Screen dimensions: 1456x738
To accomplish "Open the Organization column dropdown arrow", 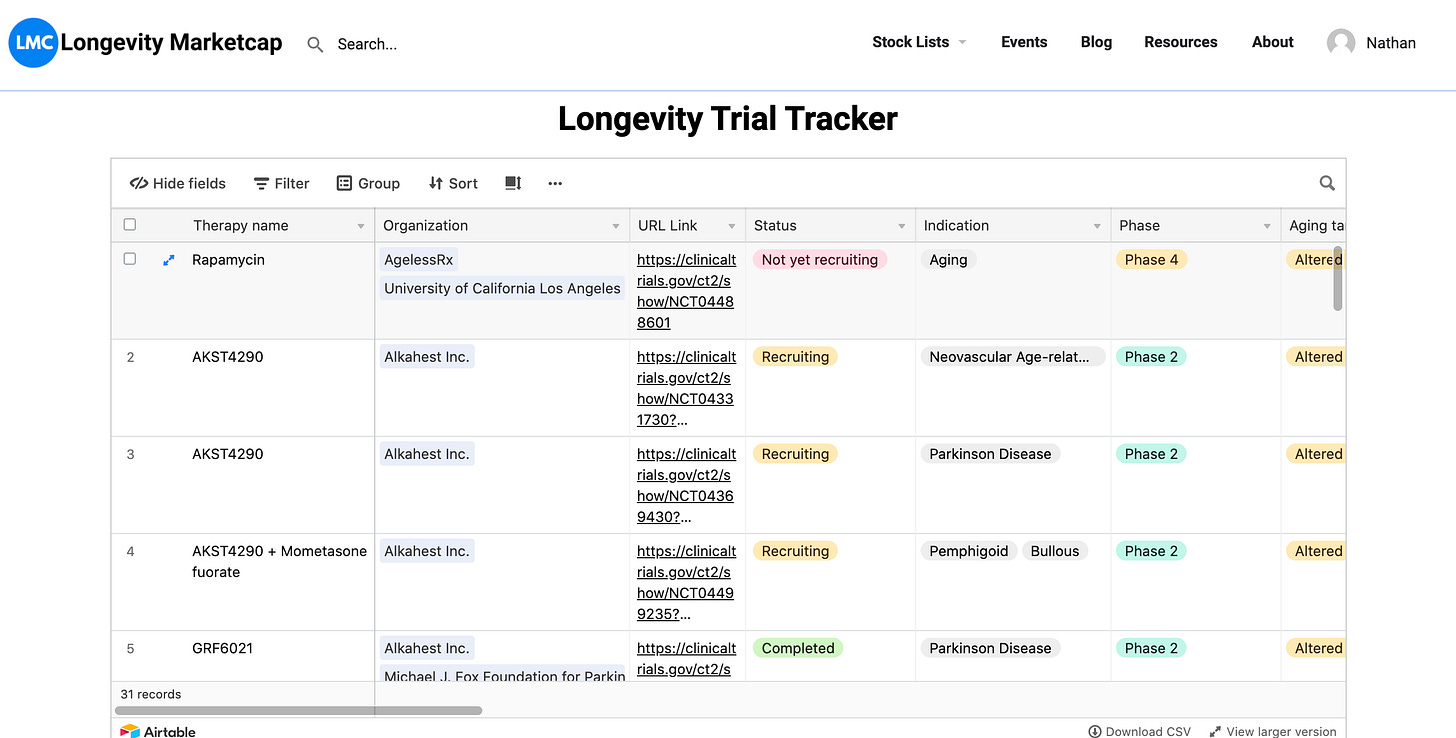I will point(616,226).
